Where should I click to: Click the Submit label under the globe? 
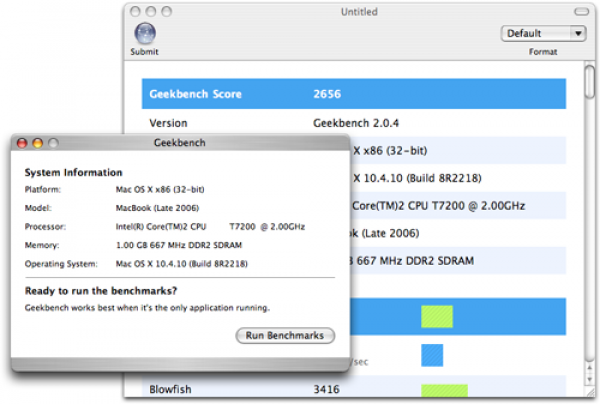(x=144, y=52)
